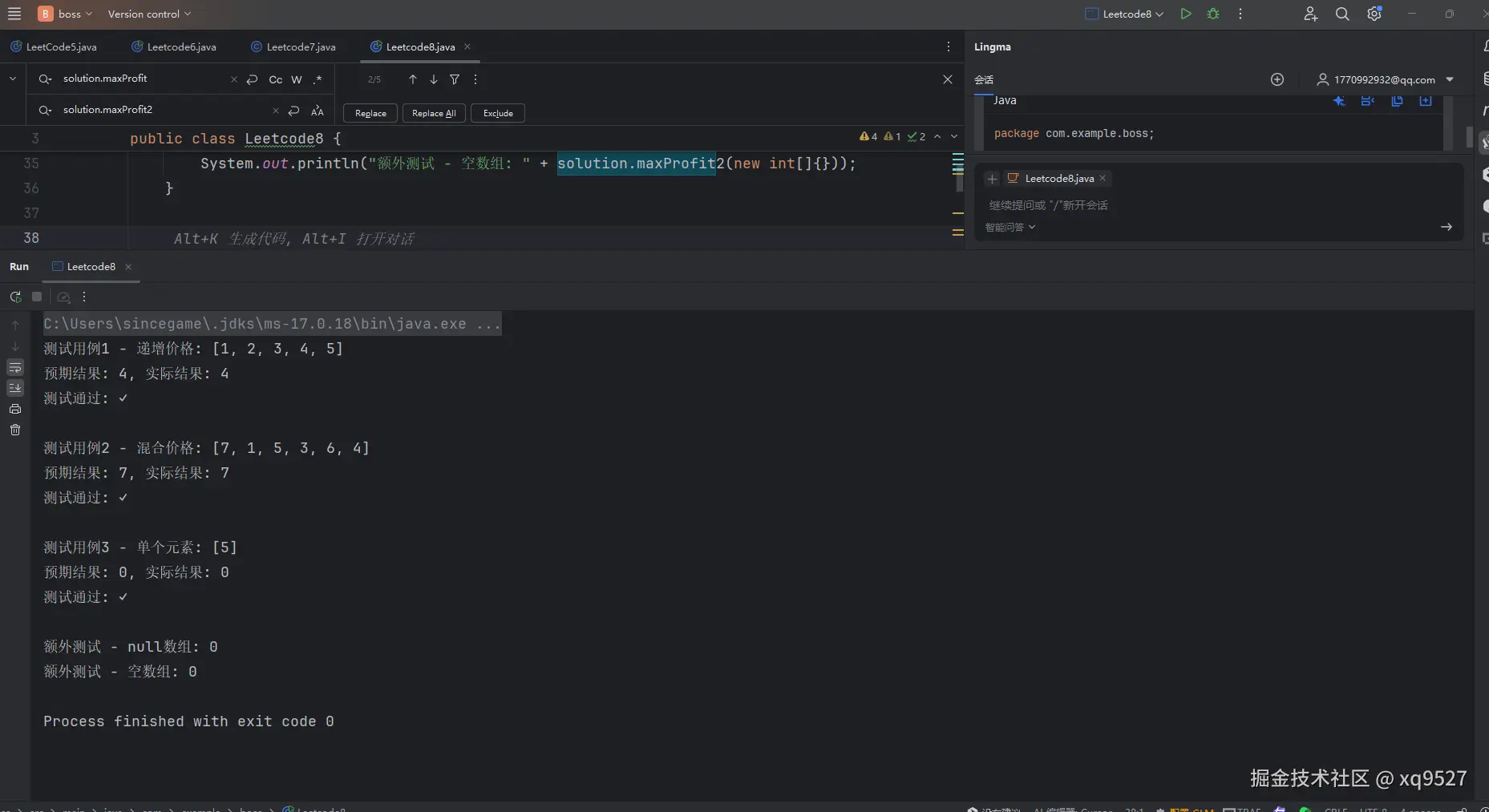Open the search filter funnel options

click(455, 79)
